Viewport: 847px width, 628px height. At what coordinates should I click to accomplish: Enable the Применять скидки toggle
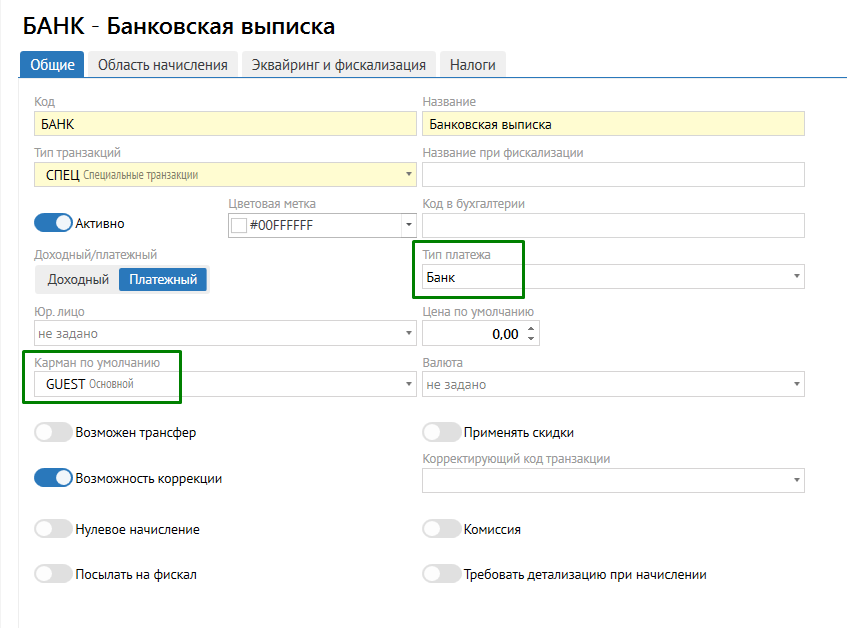(441, 433)
